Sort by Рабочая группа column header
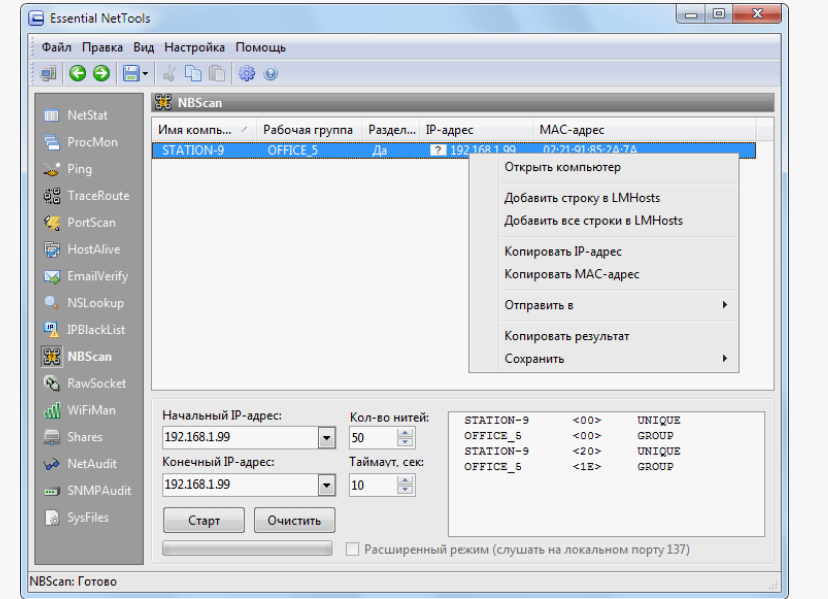The height and width of the screenshot is (599, 828). 308,130
